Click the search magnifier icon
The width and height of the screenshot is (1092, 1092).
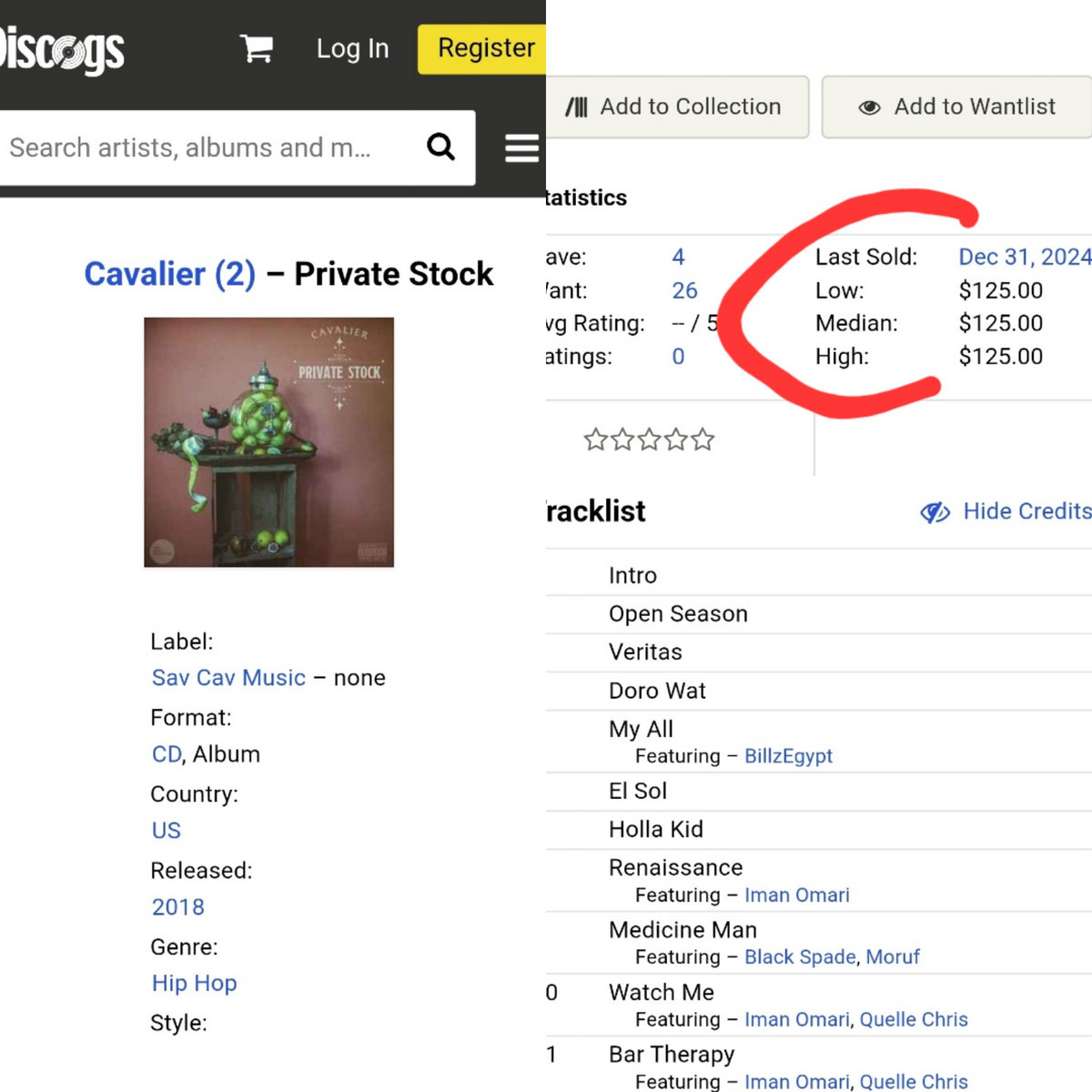(441, 147)
